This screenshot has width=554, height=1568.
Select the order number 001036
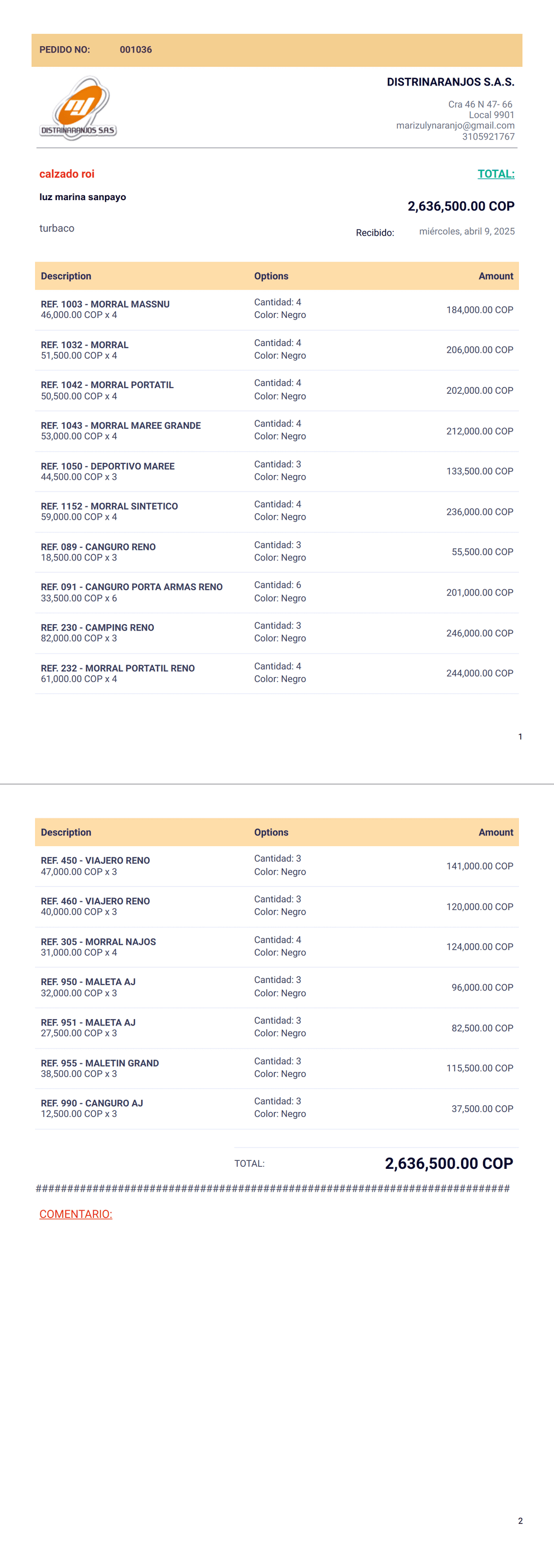[136, 50]
